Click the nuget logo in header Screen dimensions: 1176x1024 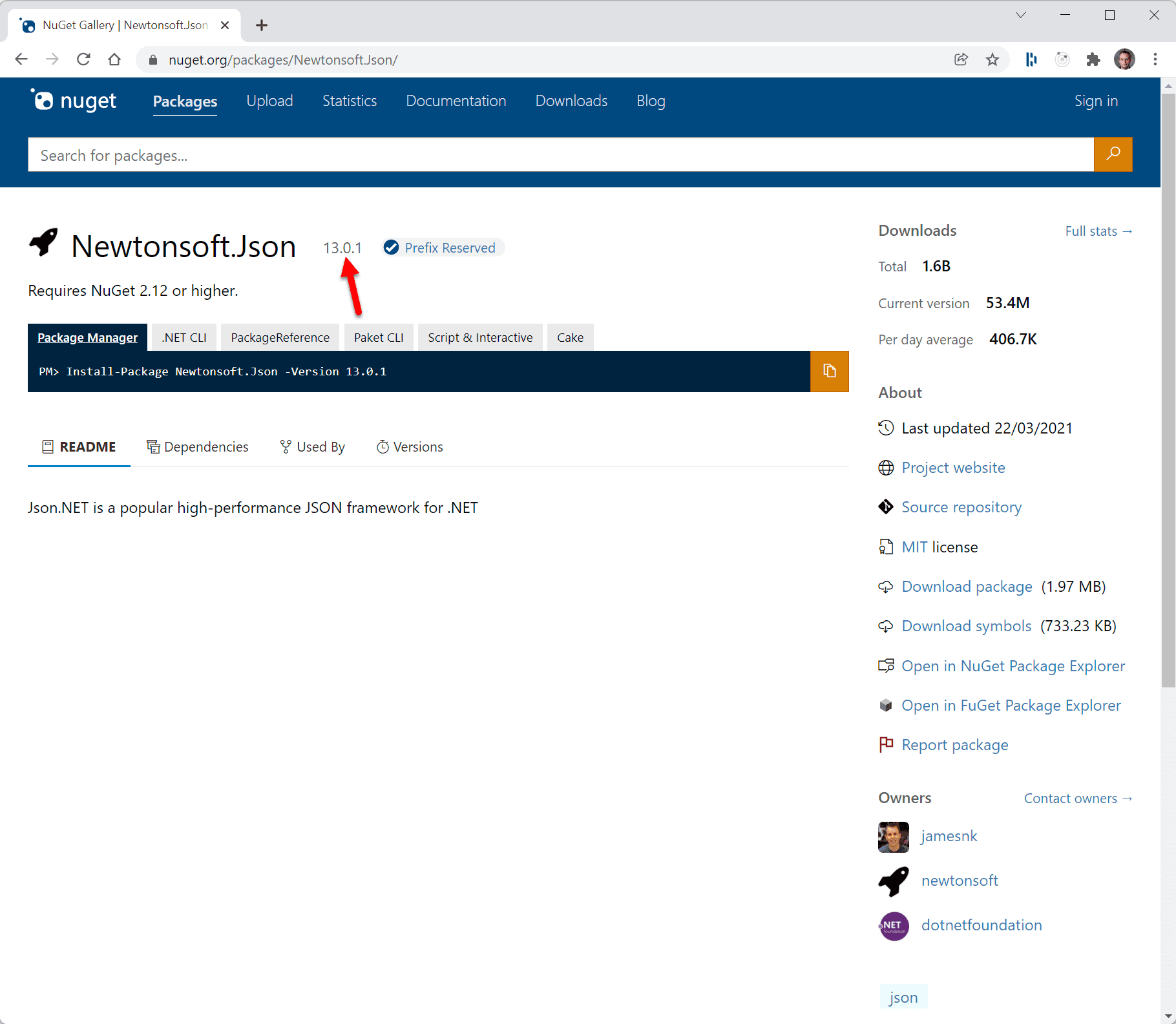coord(74,101)
